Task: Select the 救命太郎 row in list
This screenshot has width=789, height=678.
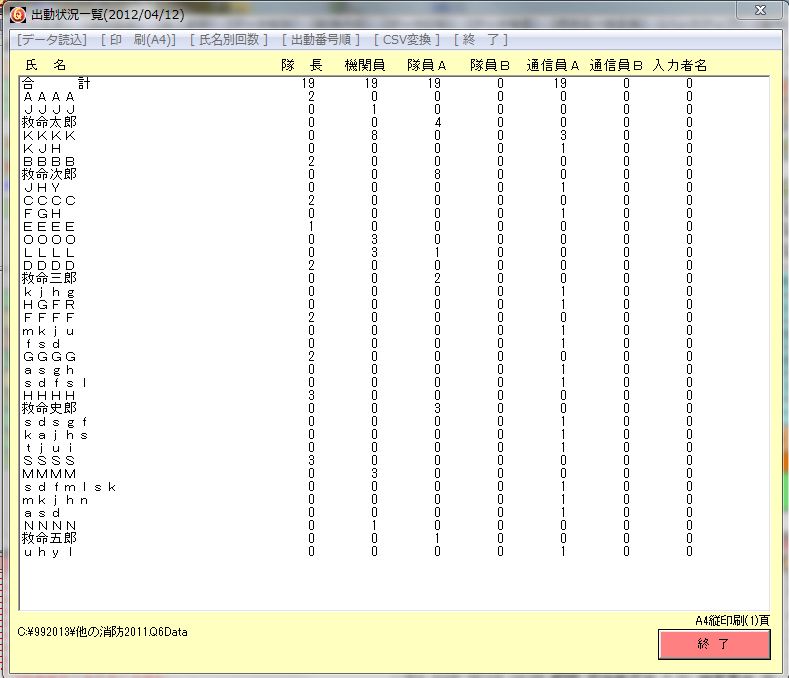Action: (49, 122)
